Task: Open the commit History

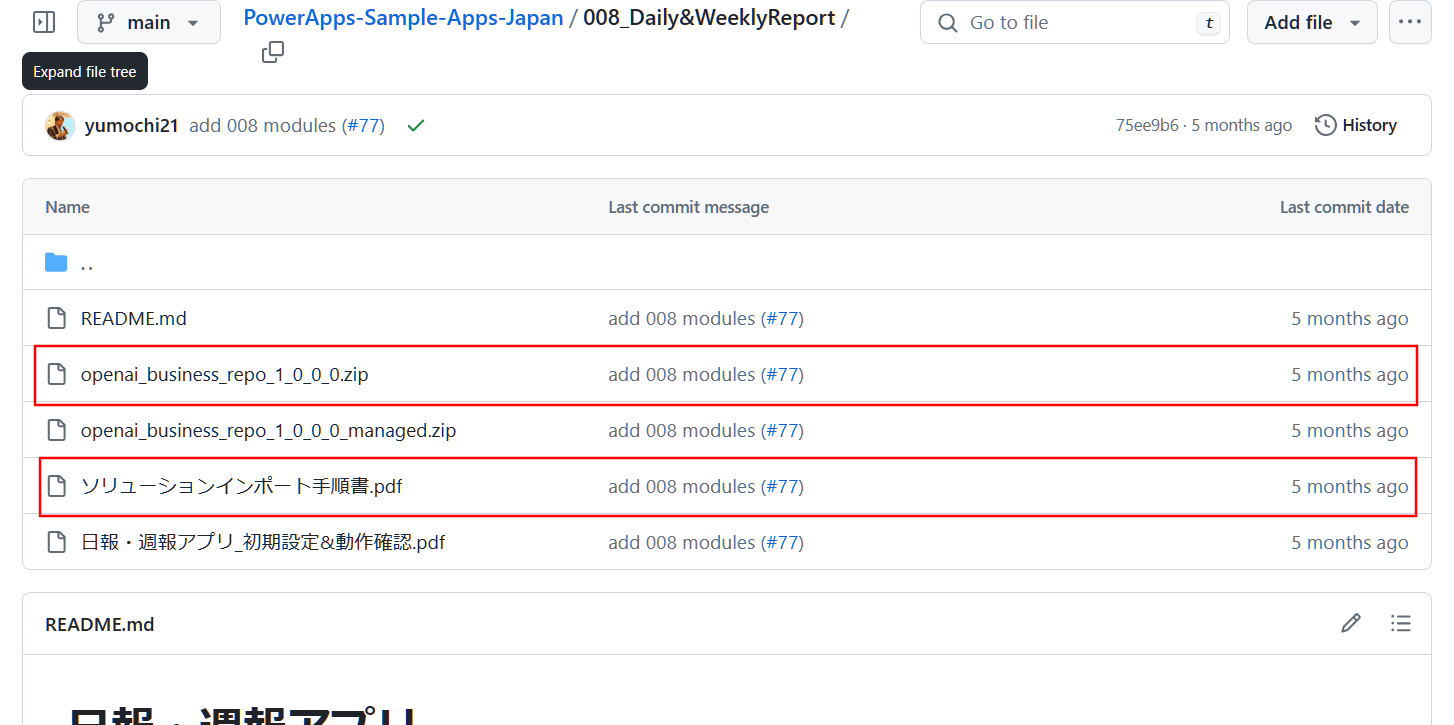Action: [x=1356, y=126]
